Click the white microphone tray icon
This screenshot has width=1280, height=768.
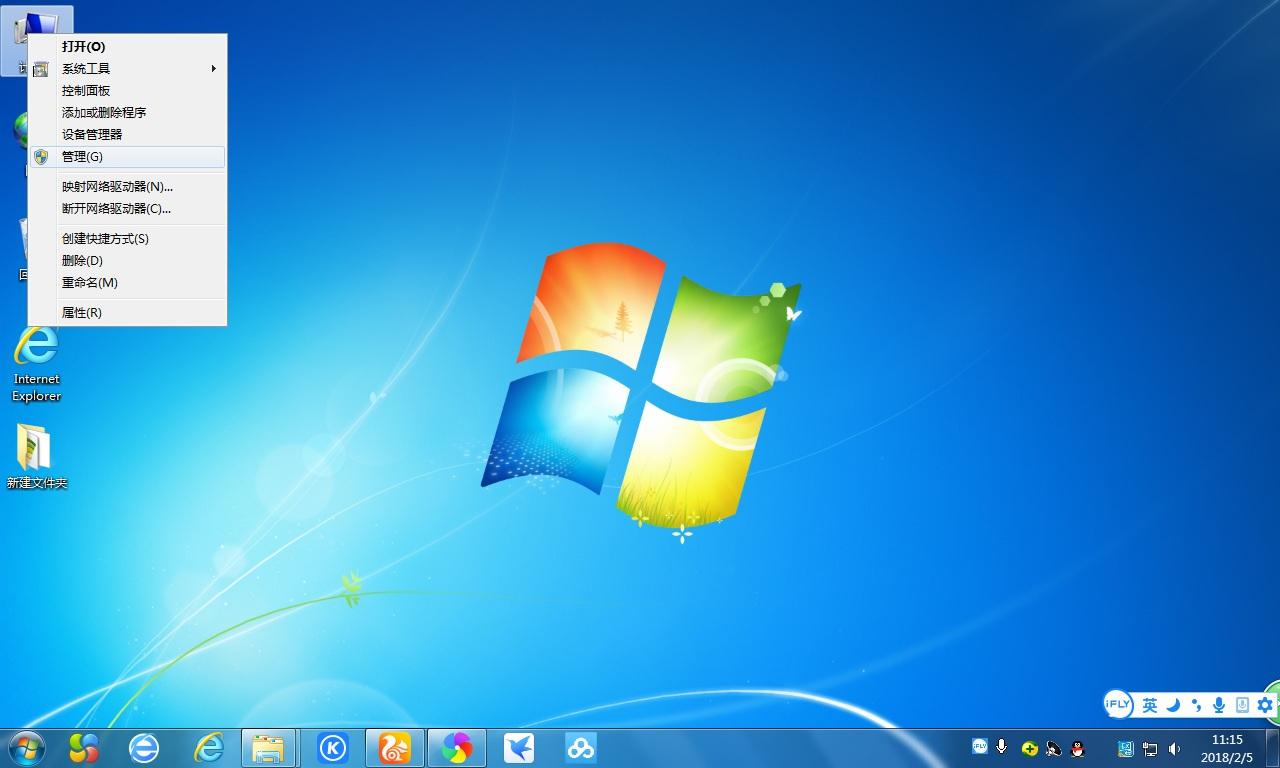1002,747
